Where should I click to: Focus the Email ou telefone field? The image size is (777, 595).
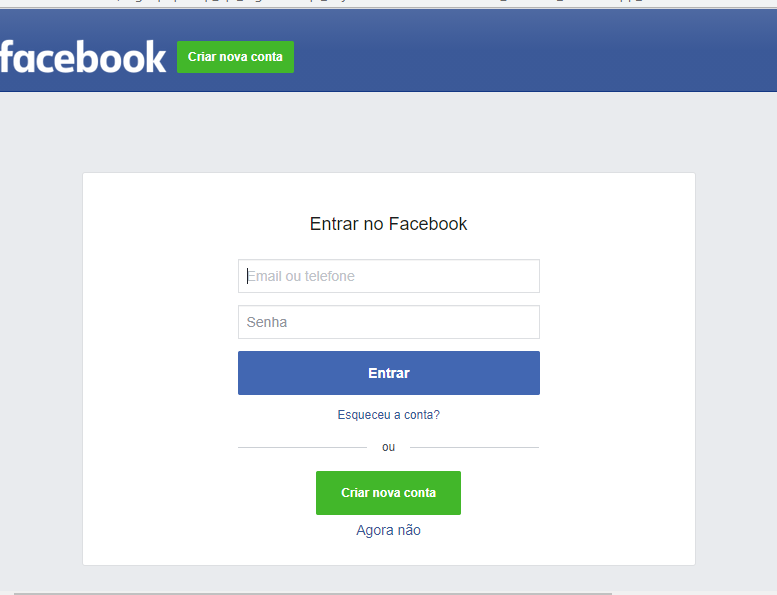coord(388,276)
